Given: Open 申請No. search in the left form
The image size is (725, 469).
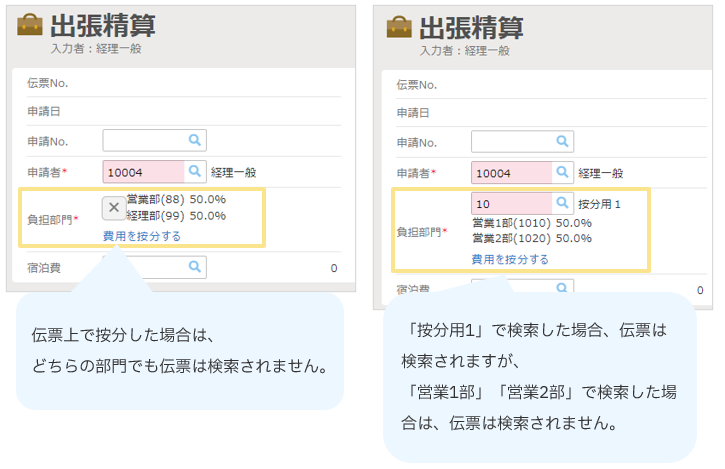Looking at the screenshot, I should [x=196, y=140].
